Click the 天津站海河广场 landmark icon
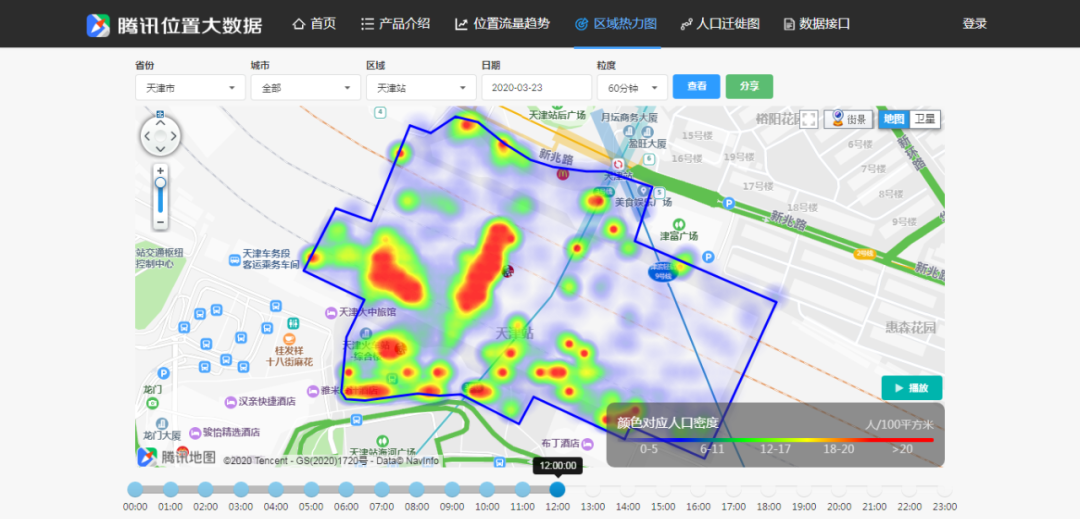Screen dimensions: 1080x519 (384, 441)
